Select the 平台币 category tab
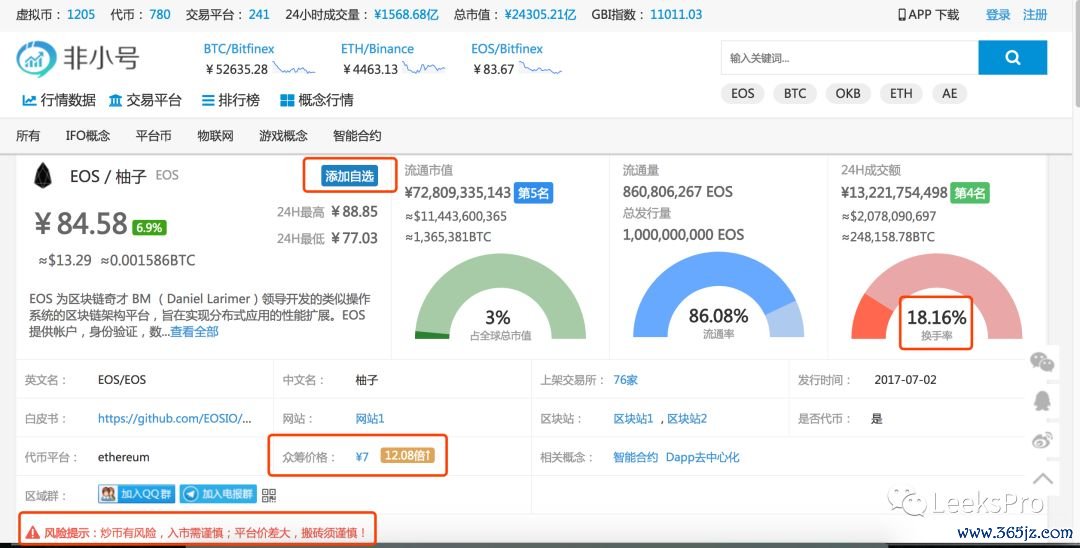 154,136
